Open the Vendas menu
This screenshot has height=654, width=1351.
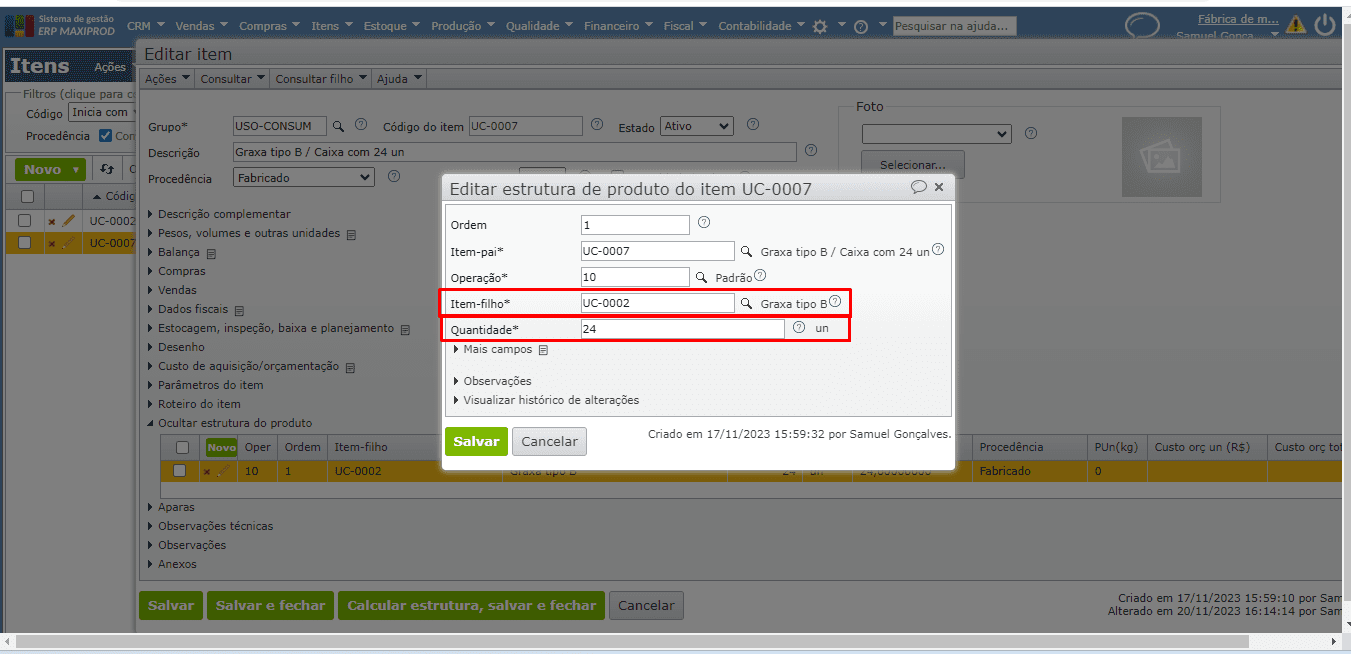click(x=201, y=26)
